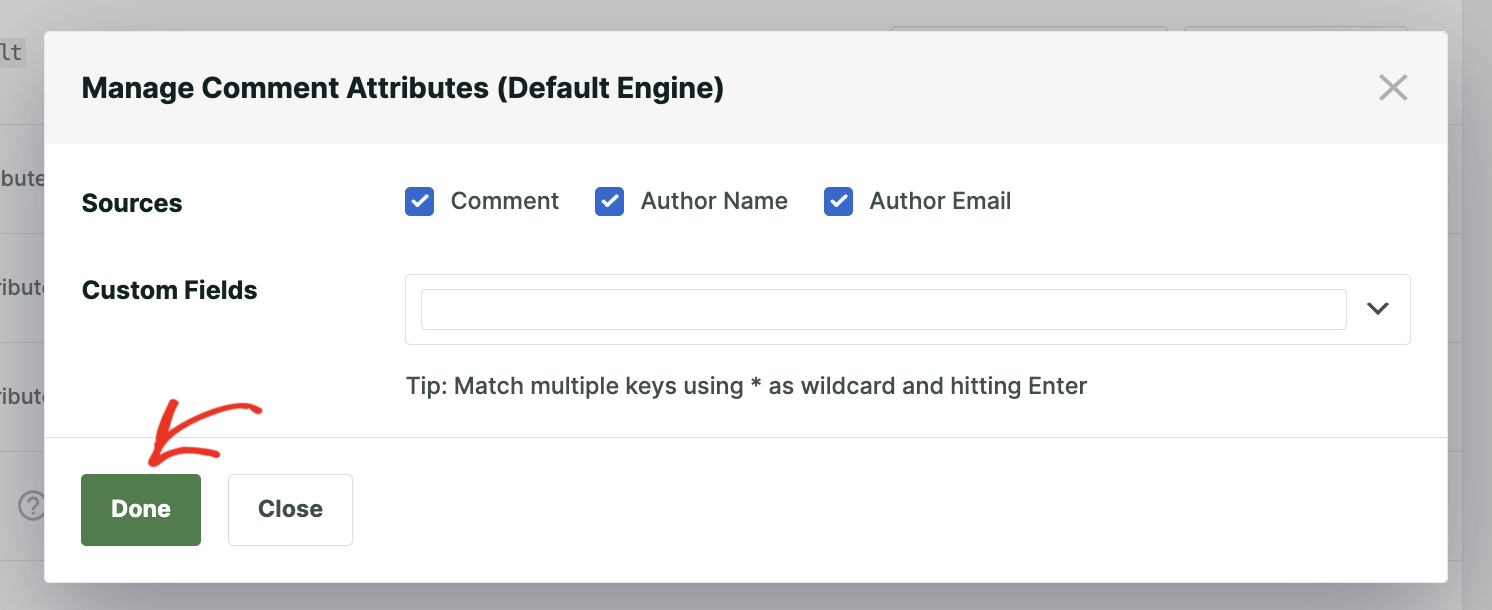Dismiss dialog with the Close button
Screen dimensions: 1492x610
point(290,509)
